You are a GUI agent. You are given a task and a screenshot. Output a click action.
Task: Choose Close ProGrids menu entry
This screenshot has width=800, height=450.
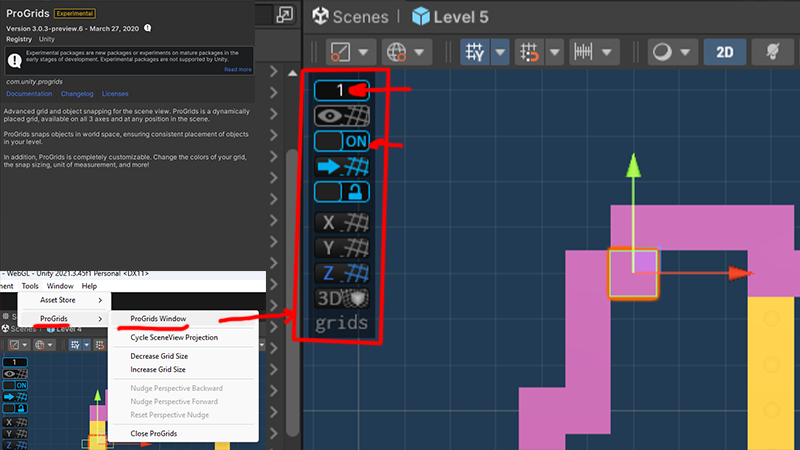tap(184, 433)
